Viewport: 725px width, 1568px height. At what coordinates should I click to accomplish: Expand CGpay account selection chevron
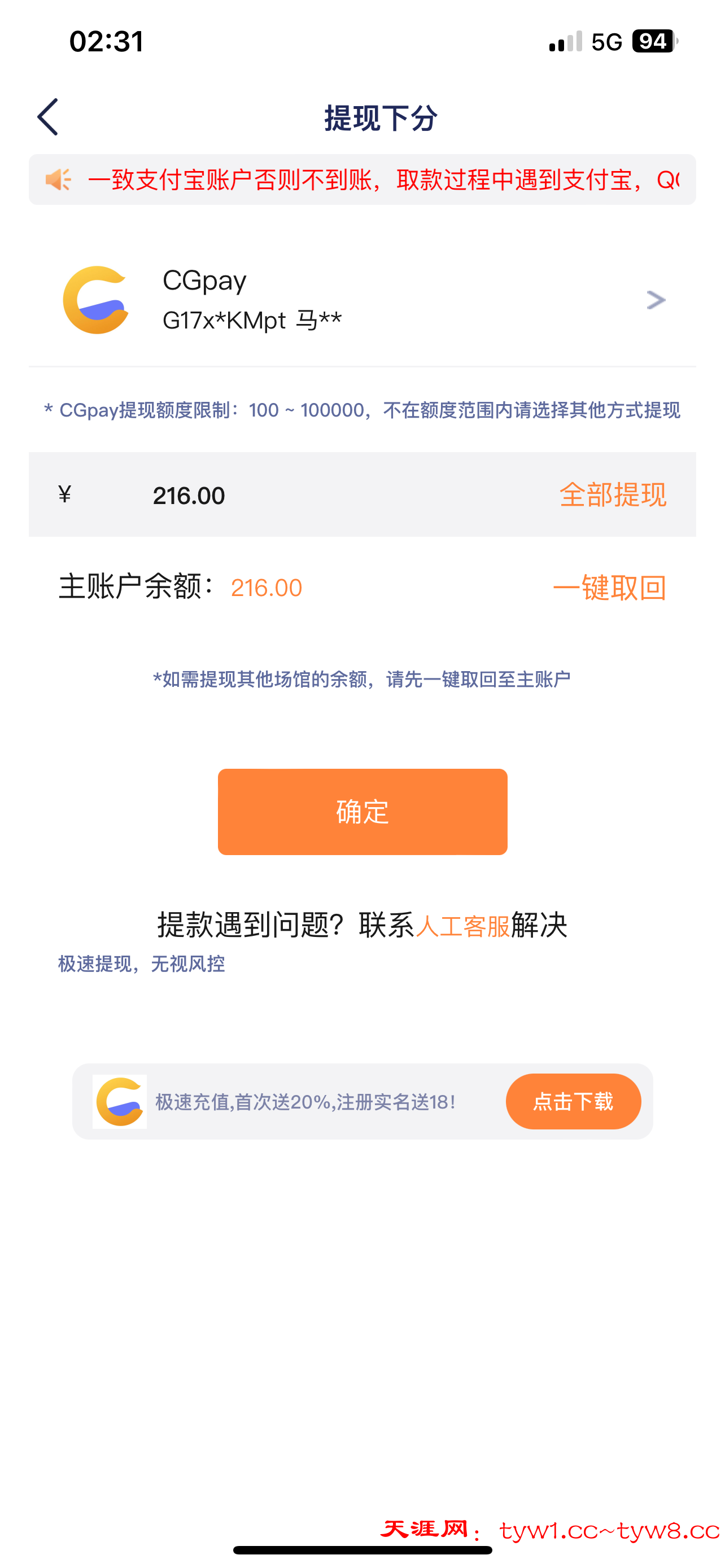(x=656, y=300)
